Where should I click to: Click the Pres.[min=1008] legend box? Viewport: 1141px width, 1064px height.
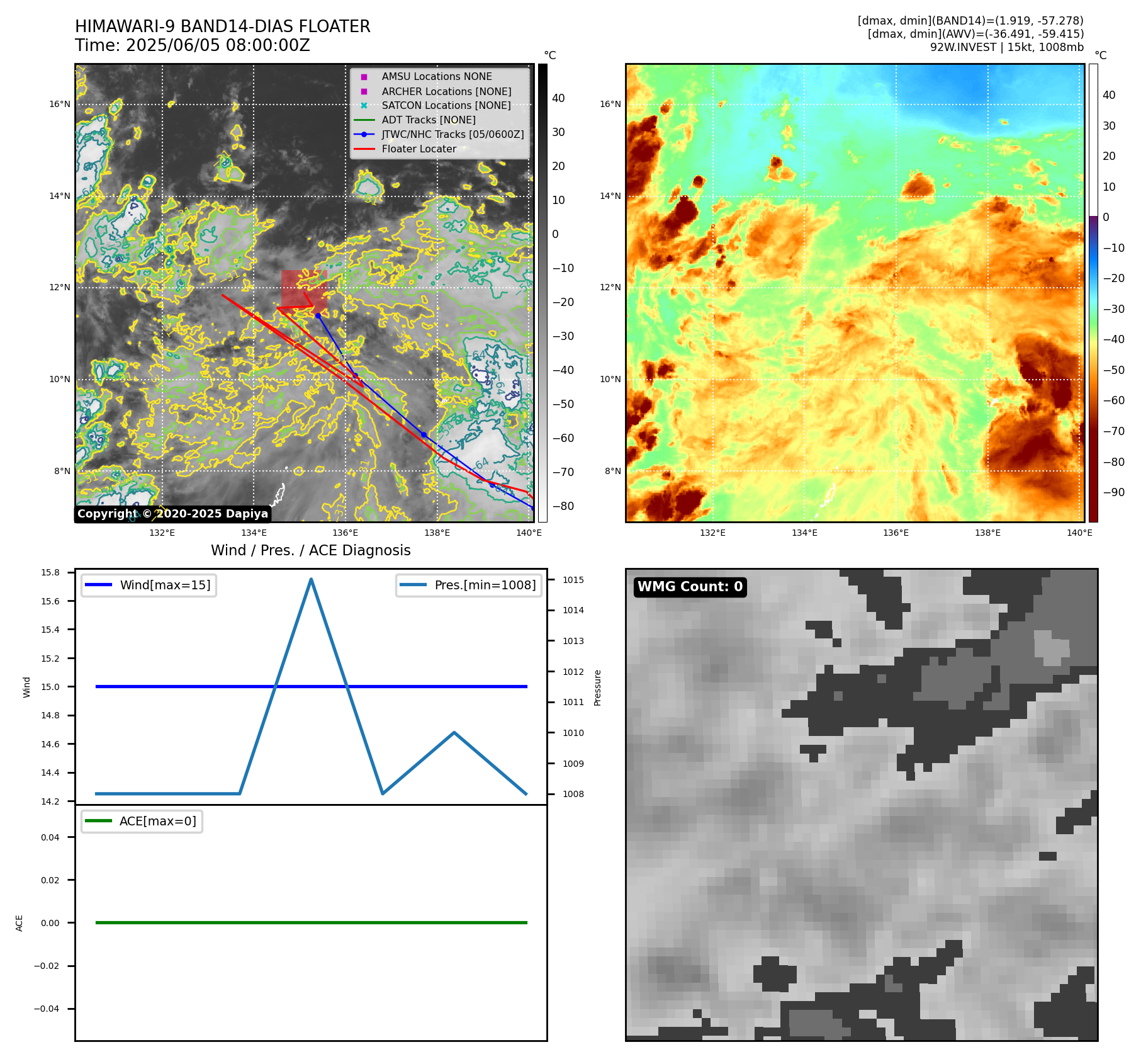click(x=469, y=585)
